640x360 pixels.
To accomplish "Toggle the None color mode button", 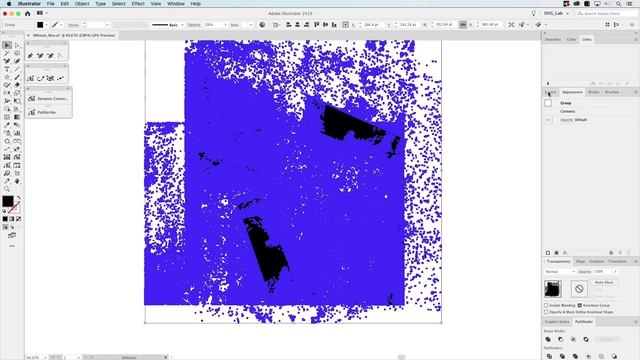I will pyautogui.click(x=18, y=219).
